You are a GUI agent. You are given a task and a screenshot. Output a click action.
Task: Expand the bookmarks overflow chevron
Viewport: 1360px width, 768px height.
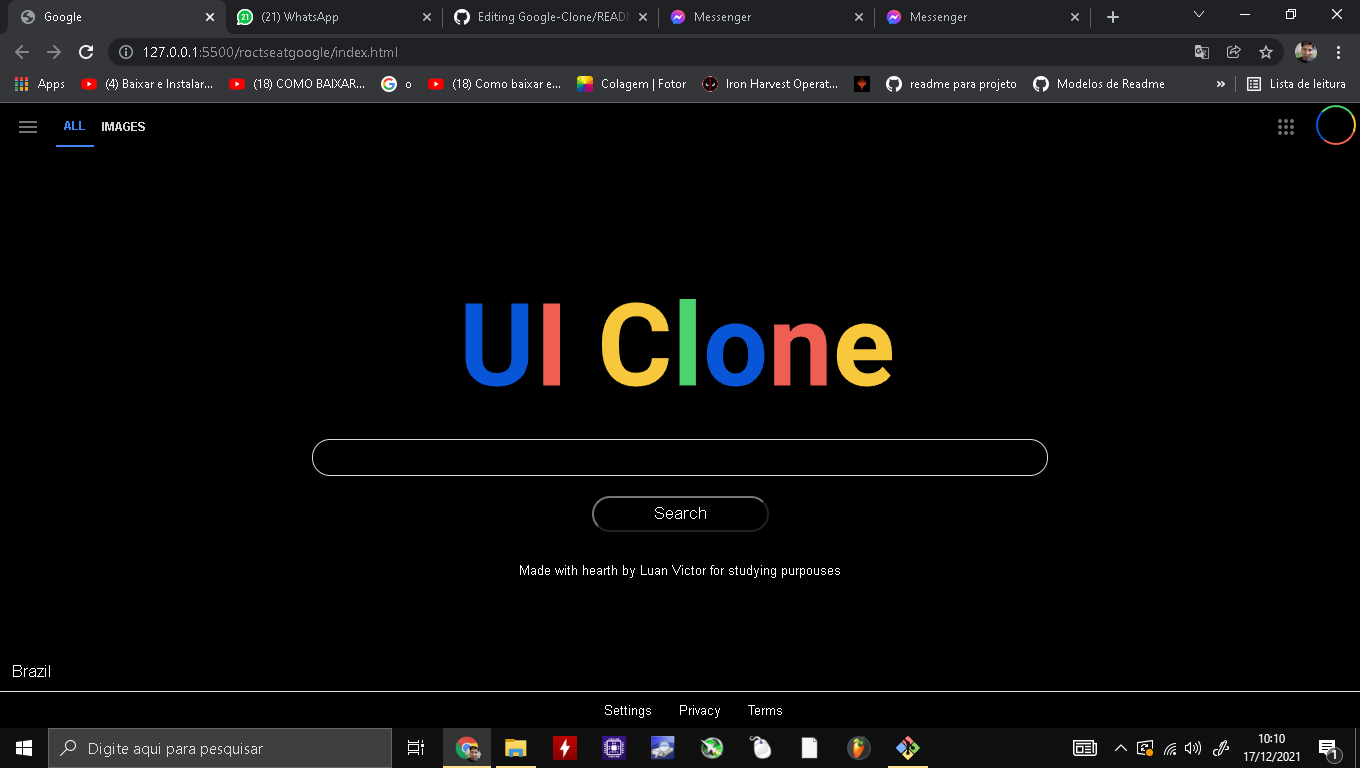point(1220,84)
